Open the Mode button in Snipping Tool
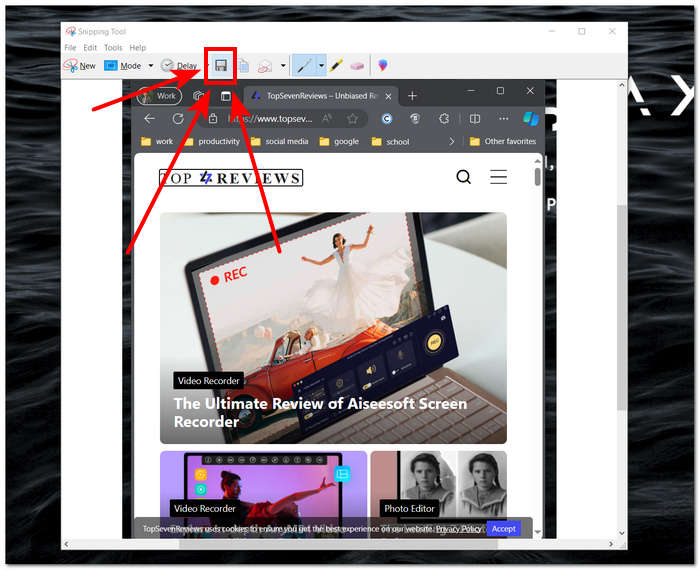 (x=123, y=66)
